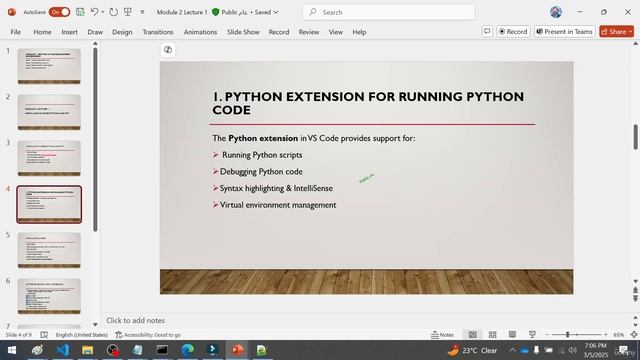The image size is (640, 360).
Task: Select slide 6 thumbnail
Action: [49, 296]
